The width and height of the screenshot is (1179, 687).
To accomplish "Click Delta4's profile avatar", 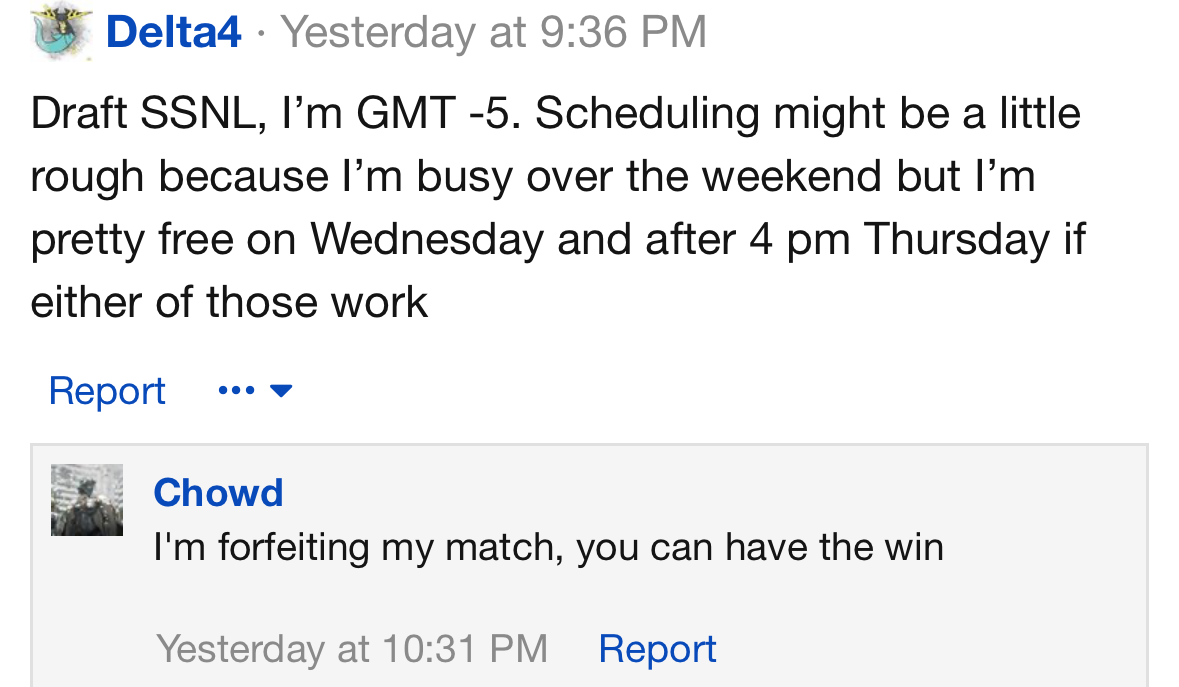I will (62, 32).
